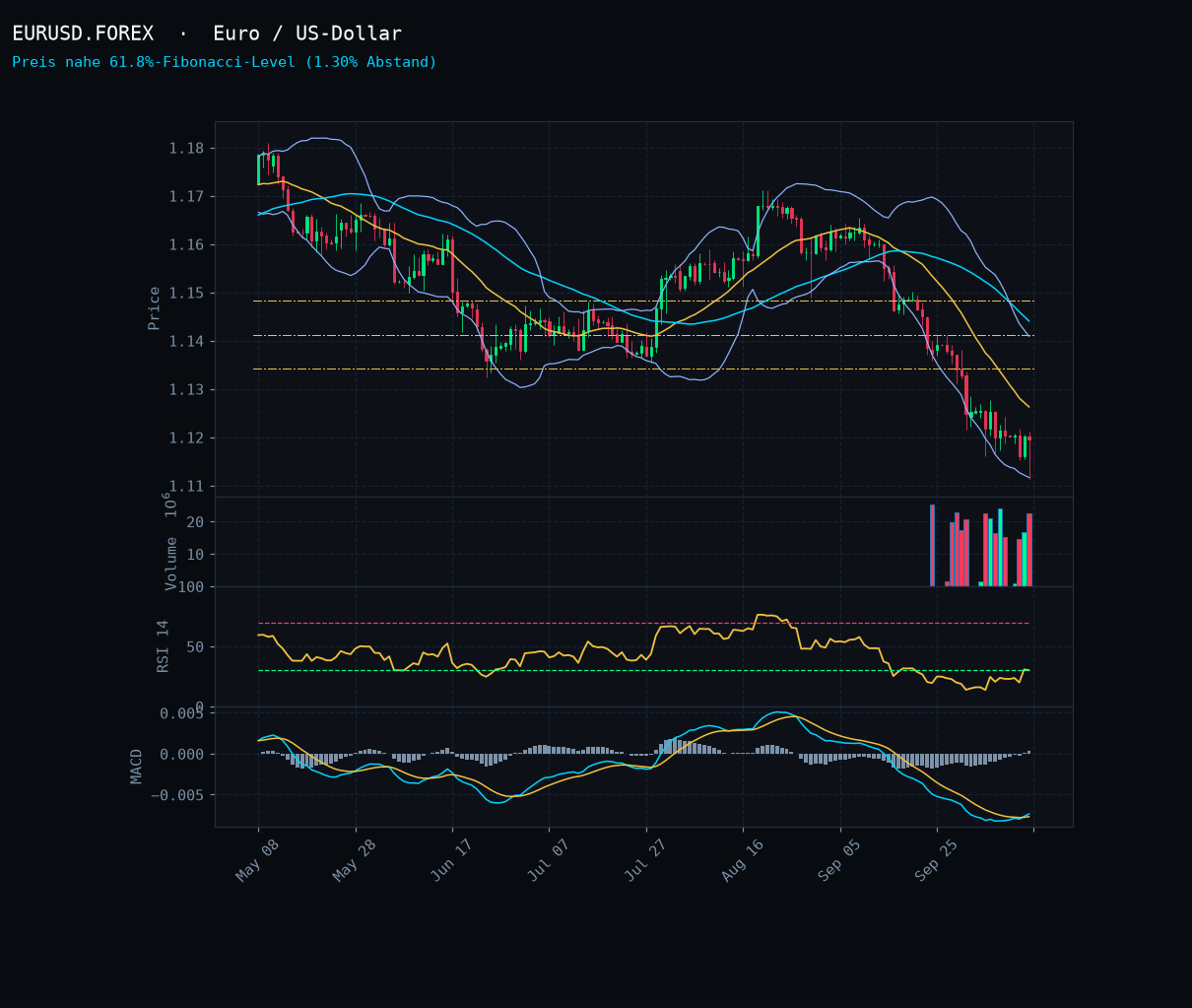Click the 1.16 price axis label
This screenshot has height=1008, width=1192.
click(186, 245)
